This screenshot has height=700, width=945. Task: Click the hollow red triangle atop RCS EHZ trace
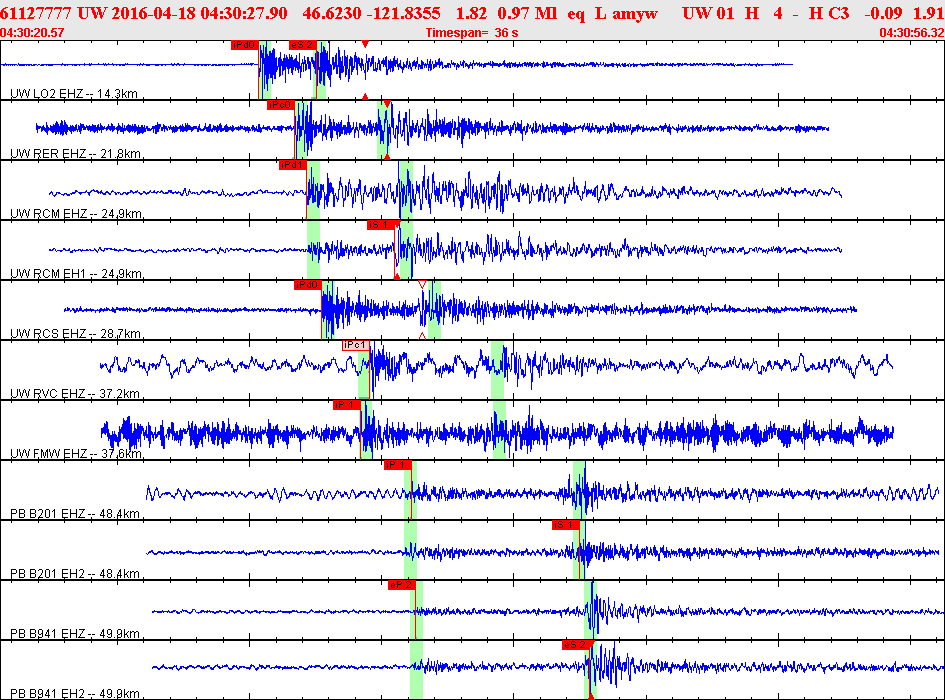[x=422, y=284]
